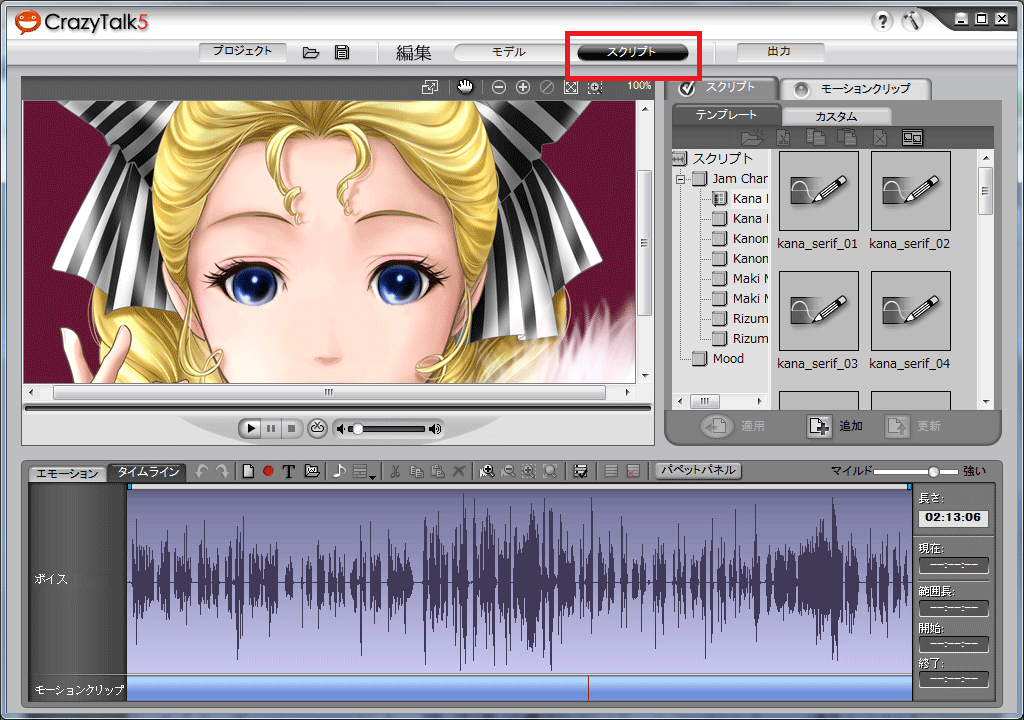Click the 範囲長 (range length) field

pos(953,608)
